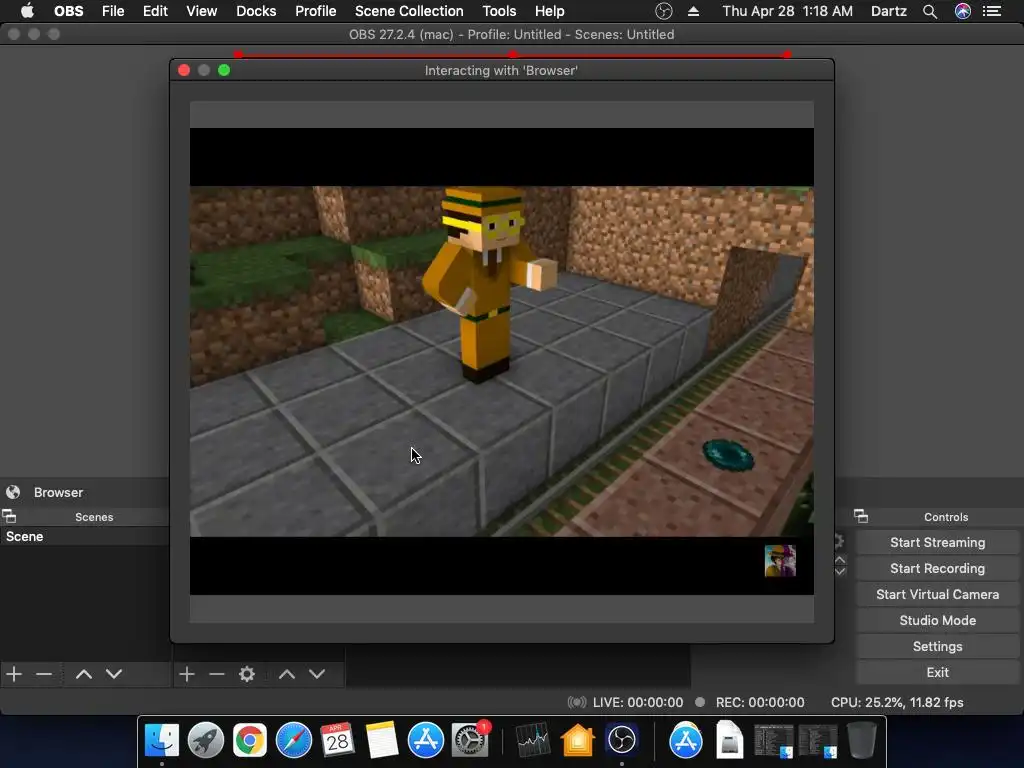Open Notification Center list icon
Viewport: 1024px width, 768px height.
[992, 11]
